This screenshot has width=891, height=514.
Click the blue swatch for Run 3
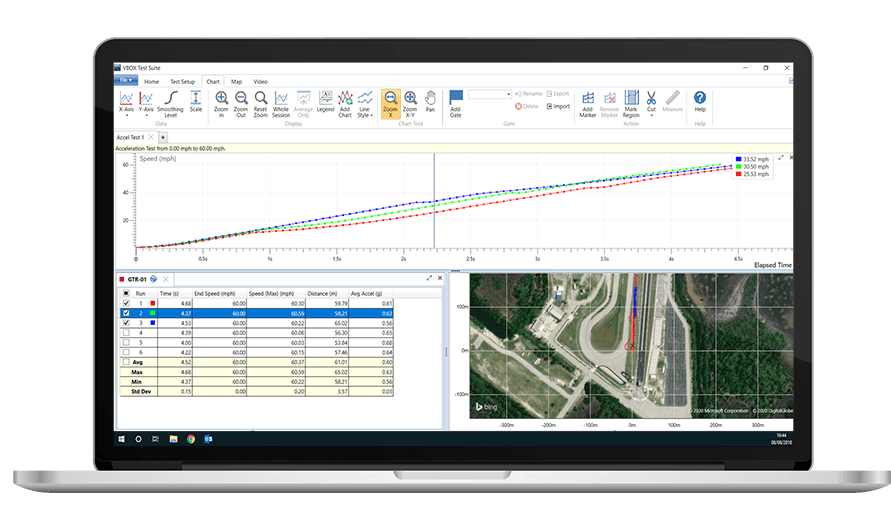pos(153,323)
